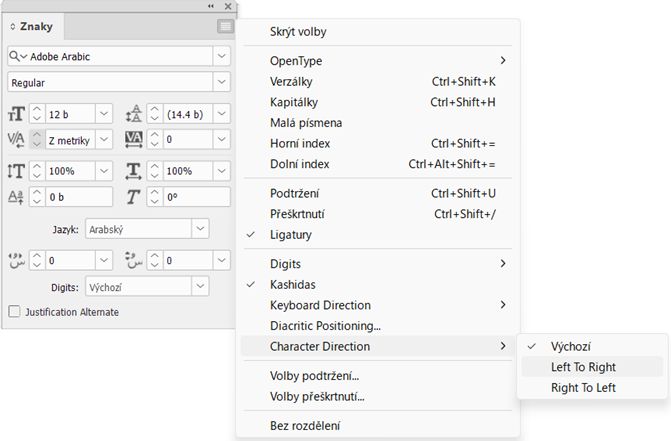The height and width of the screenshot is (441, 671).
Task: Click the right Arabic diacritic position icon
Action: (134, 260)
